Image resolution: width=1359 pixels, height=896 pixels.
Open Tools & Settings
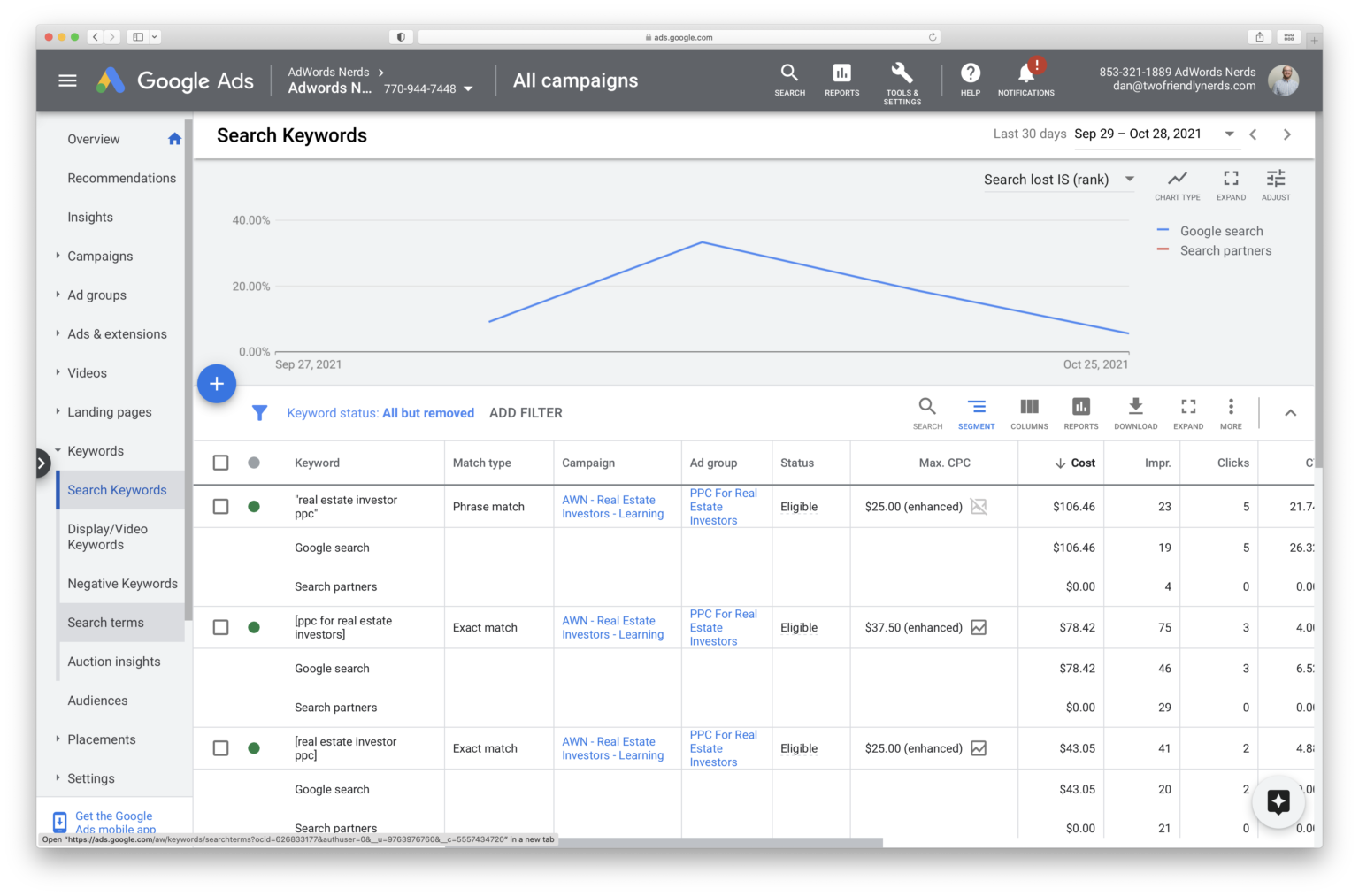[x=902, y=80]
